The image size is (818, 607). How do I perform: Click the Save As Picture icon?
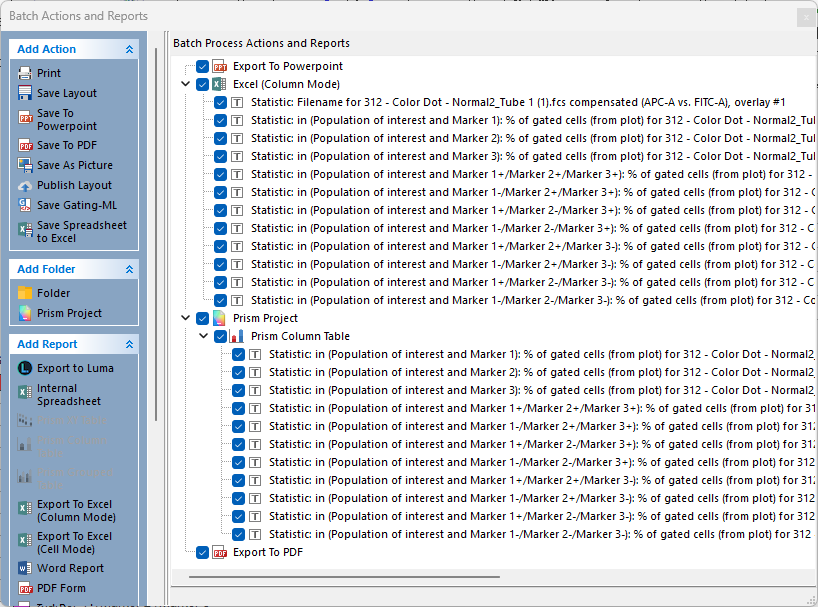point(25,165)
